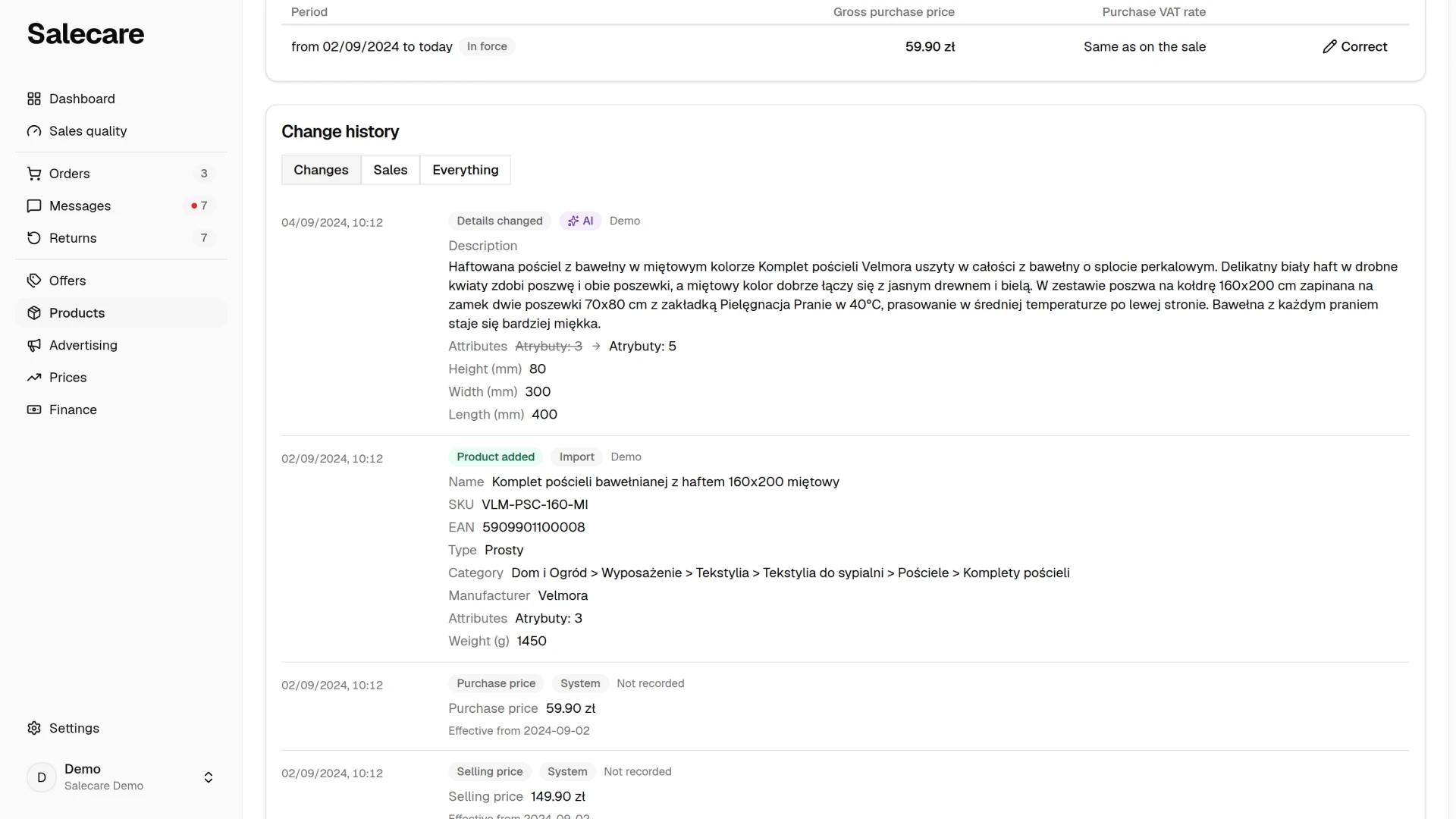
Task: Click the gross purchase price 59.90 zł in table
Action: tap(930, 46)
